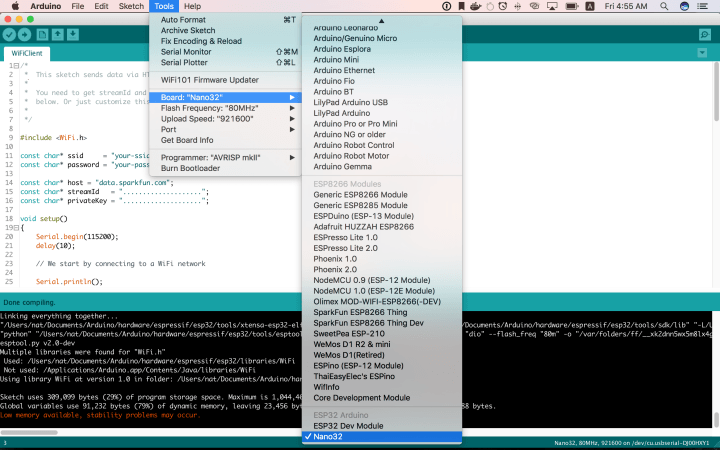This screenshot has height=450, width=720.
Task: Select the checked Nano32 board
Action: 382,437
